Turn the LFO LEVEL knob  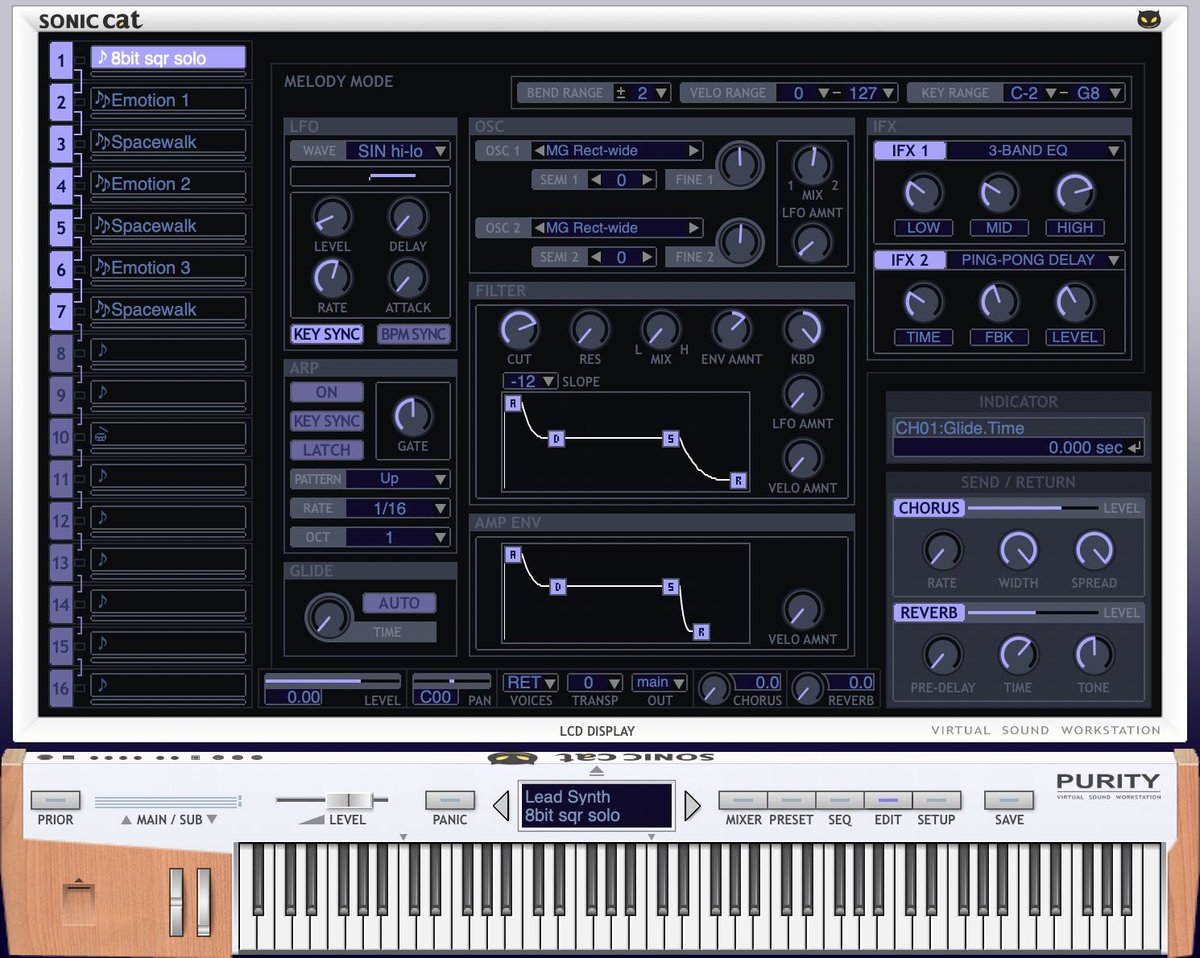pos(332,217)
